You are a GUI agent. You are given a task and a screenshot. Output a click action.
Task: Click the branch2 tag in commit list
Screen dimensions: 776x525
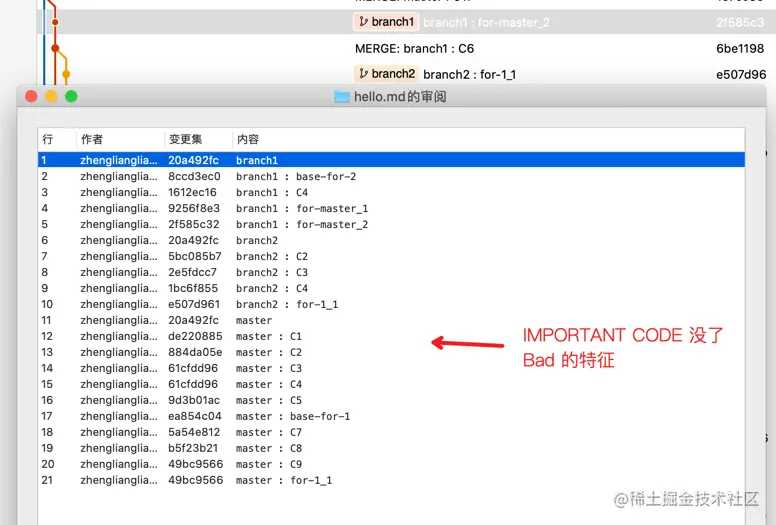(387, 74)
